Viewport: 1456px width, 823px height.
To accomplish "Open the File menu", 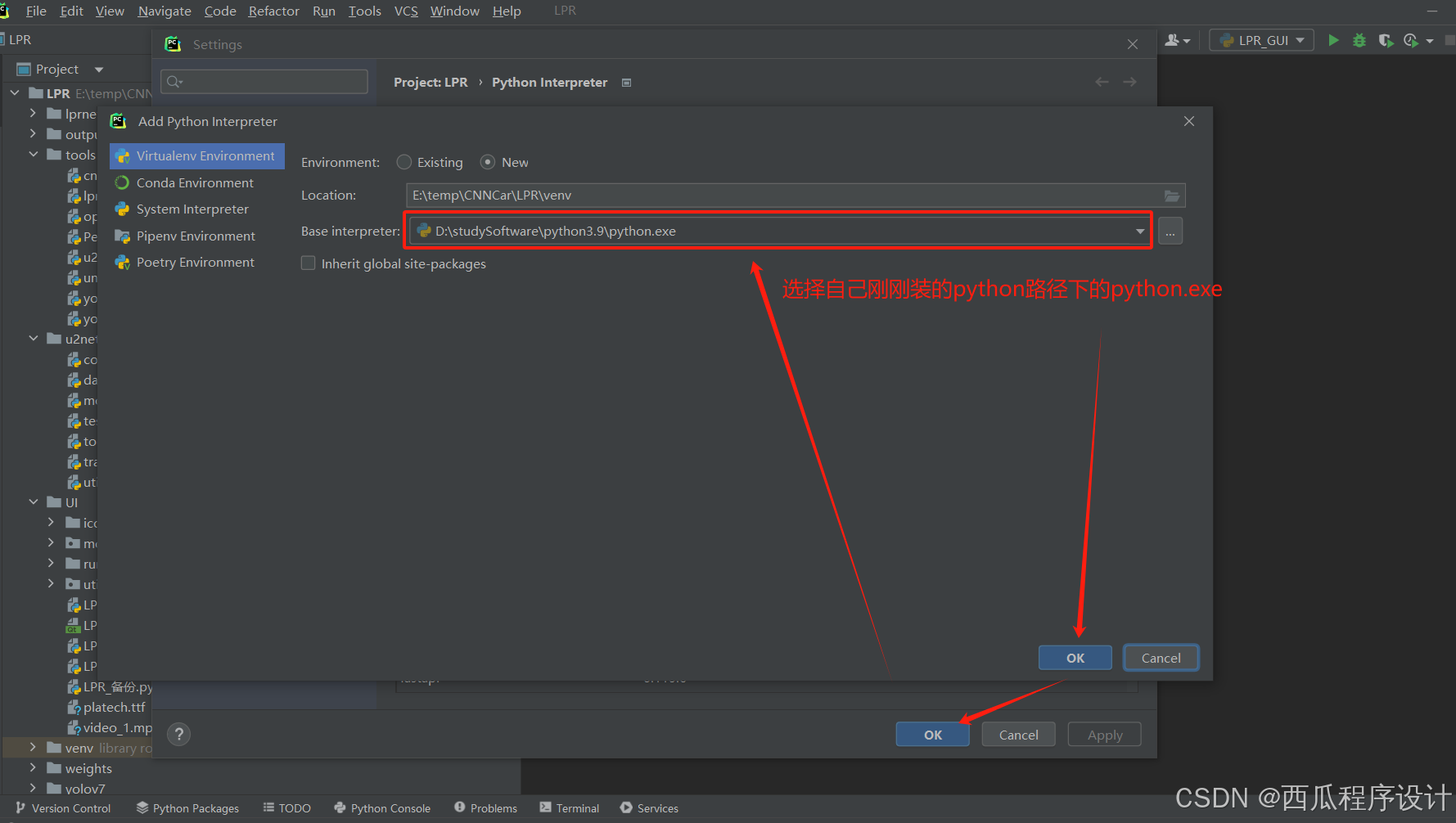I will [x=36, y=11].
